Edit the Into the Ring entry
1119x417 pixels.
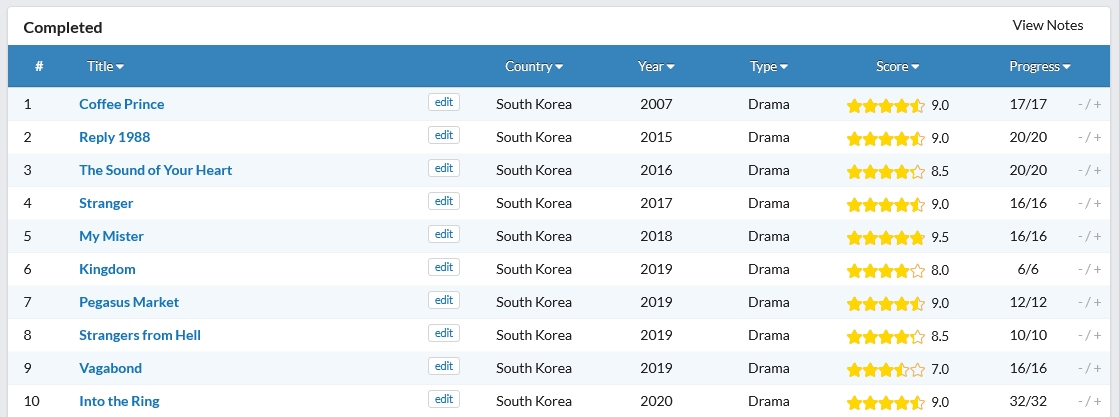tap(444, 399)
